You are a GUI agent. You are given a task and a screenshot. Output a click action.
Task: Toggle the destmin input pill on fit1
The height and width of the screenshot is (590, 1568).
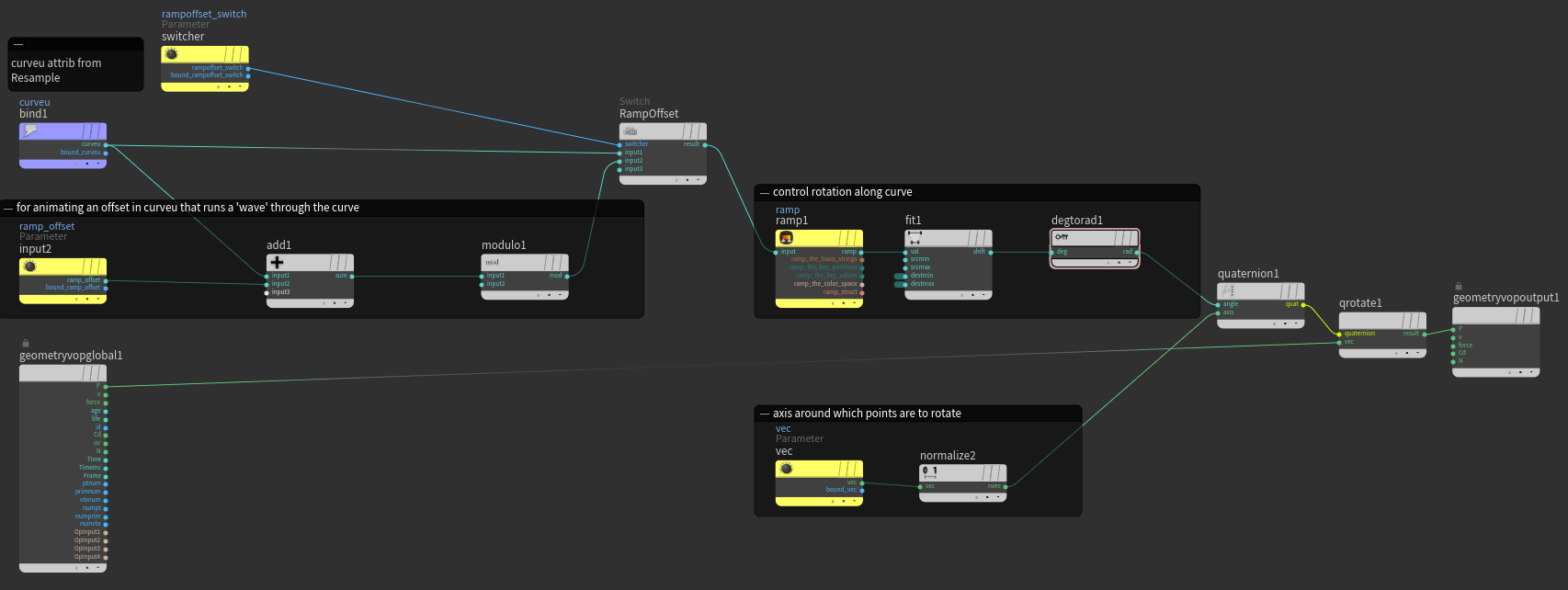(x=901, y=276)
